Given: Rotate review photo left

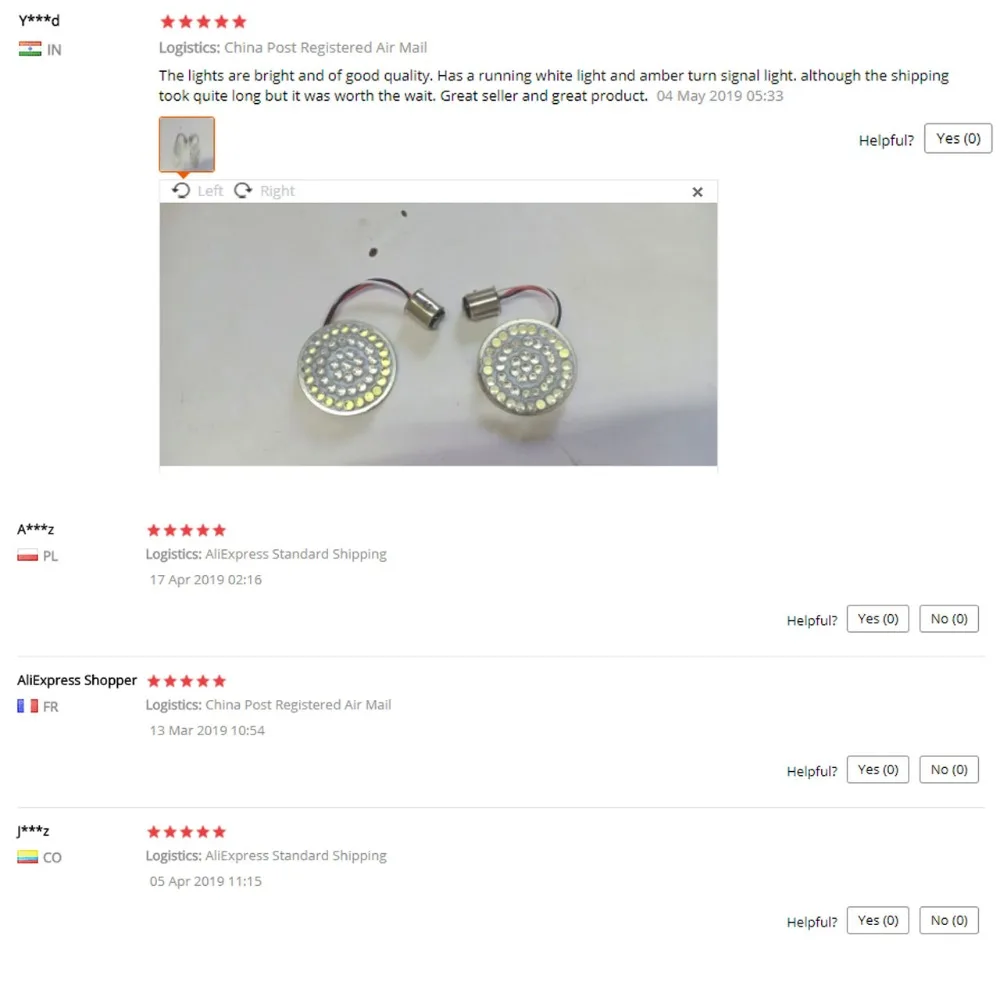Looking at the screenshot, I should [197, 191].
